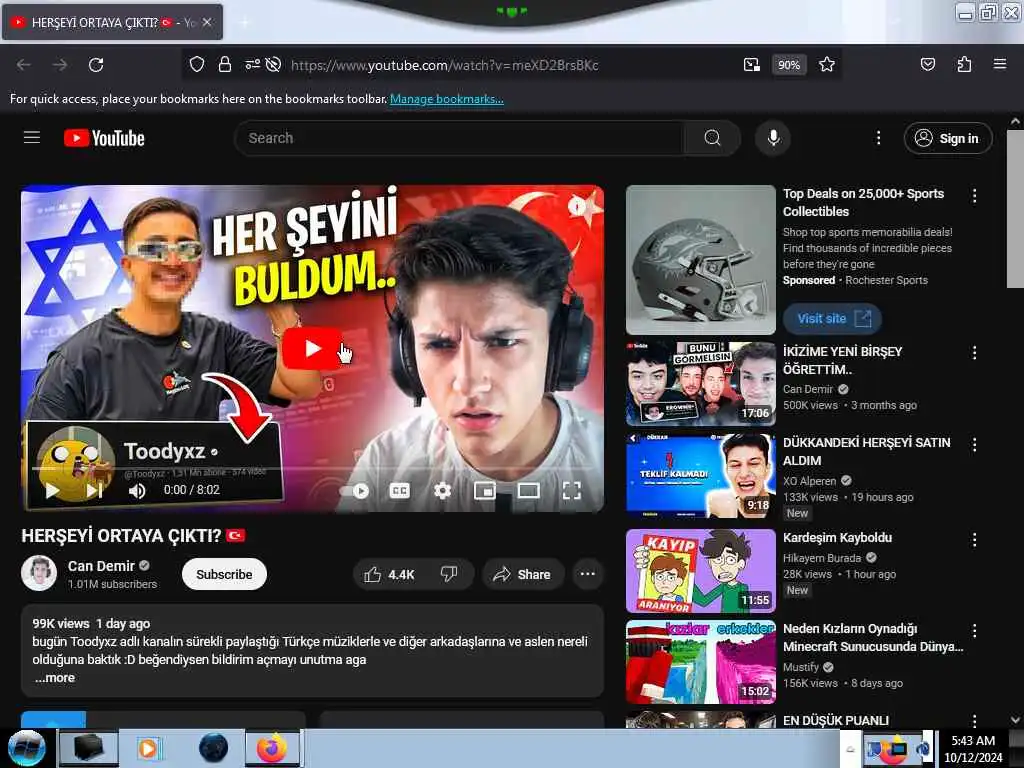Open player settings gear

click(x=443, y=490)
